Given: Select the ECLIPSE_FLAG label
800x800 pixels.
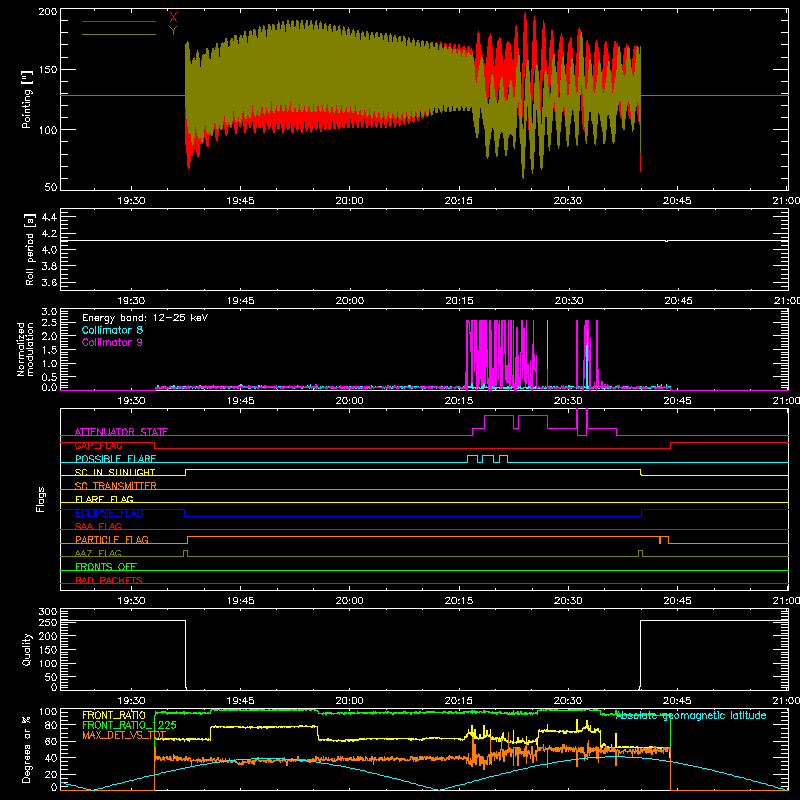Looking at the screenshot, I should [x=109, y=513].
